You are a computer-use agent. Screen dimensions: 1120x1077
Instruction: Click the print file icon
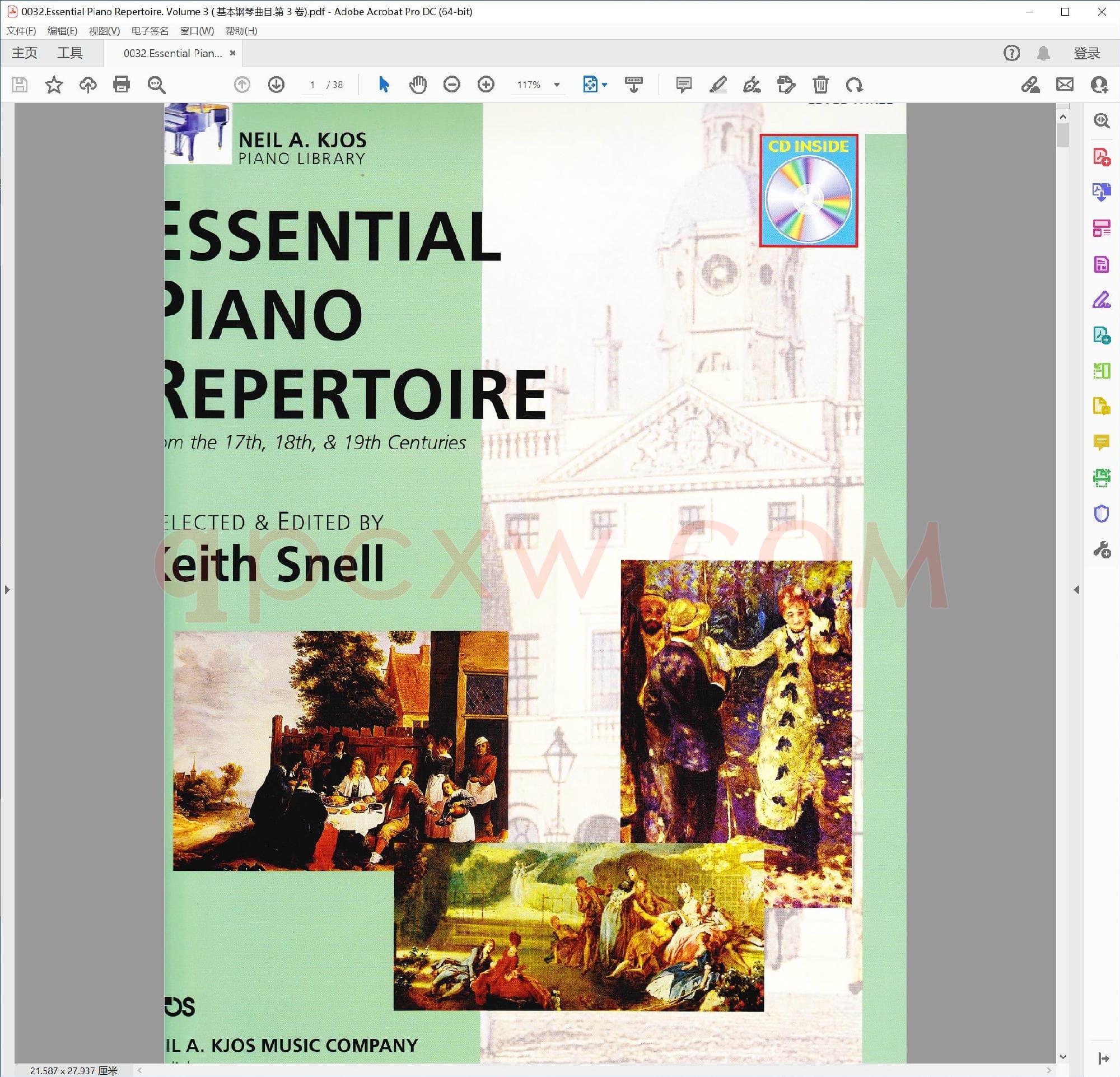coord(121,85)
